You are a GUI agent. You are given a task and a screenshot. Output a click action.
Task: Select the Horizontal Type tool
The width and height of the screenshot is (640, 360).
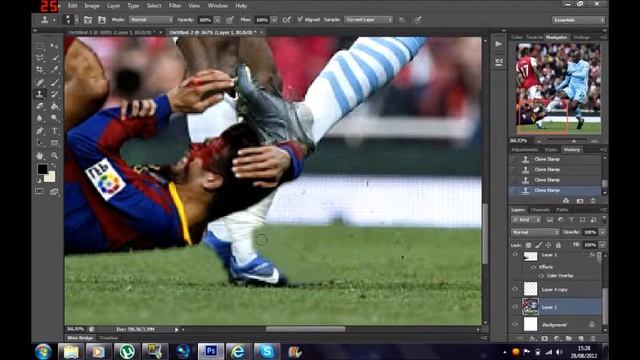54,131
